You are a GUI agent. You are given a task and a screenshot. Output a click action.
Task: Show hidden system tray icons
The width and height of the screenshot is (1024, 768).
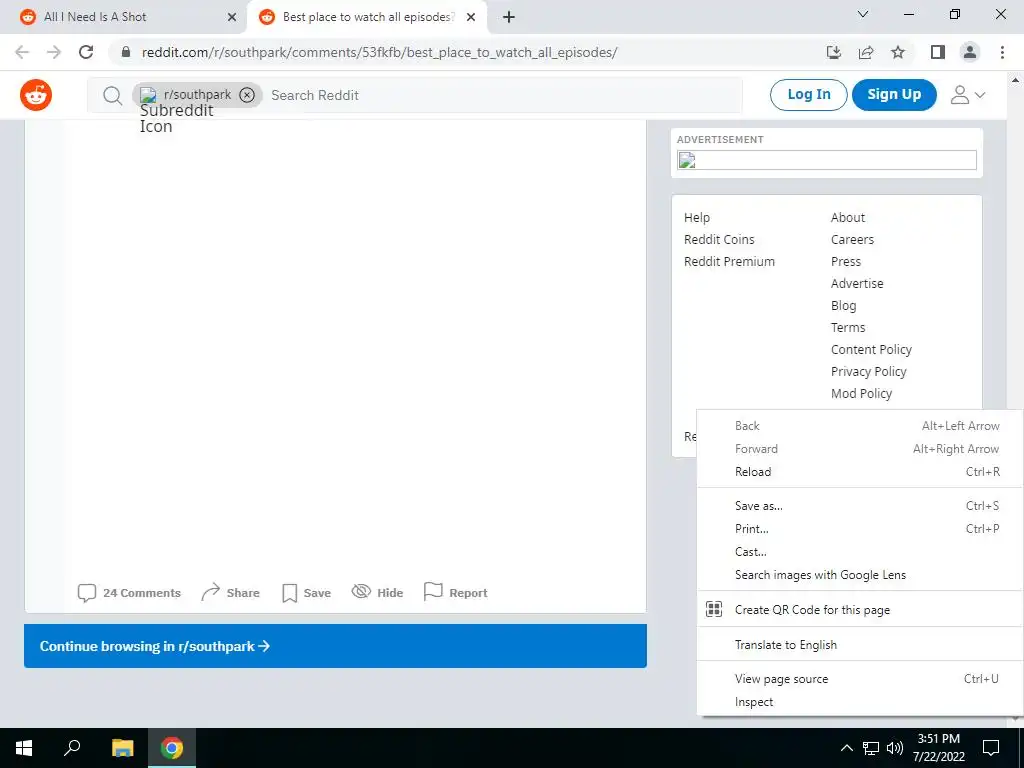click(846, 748)
